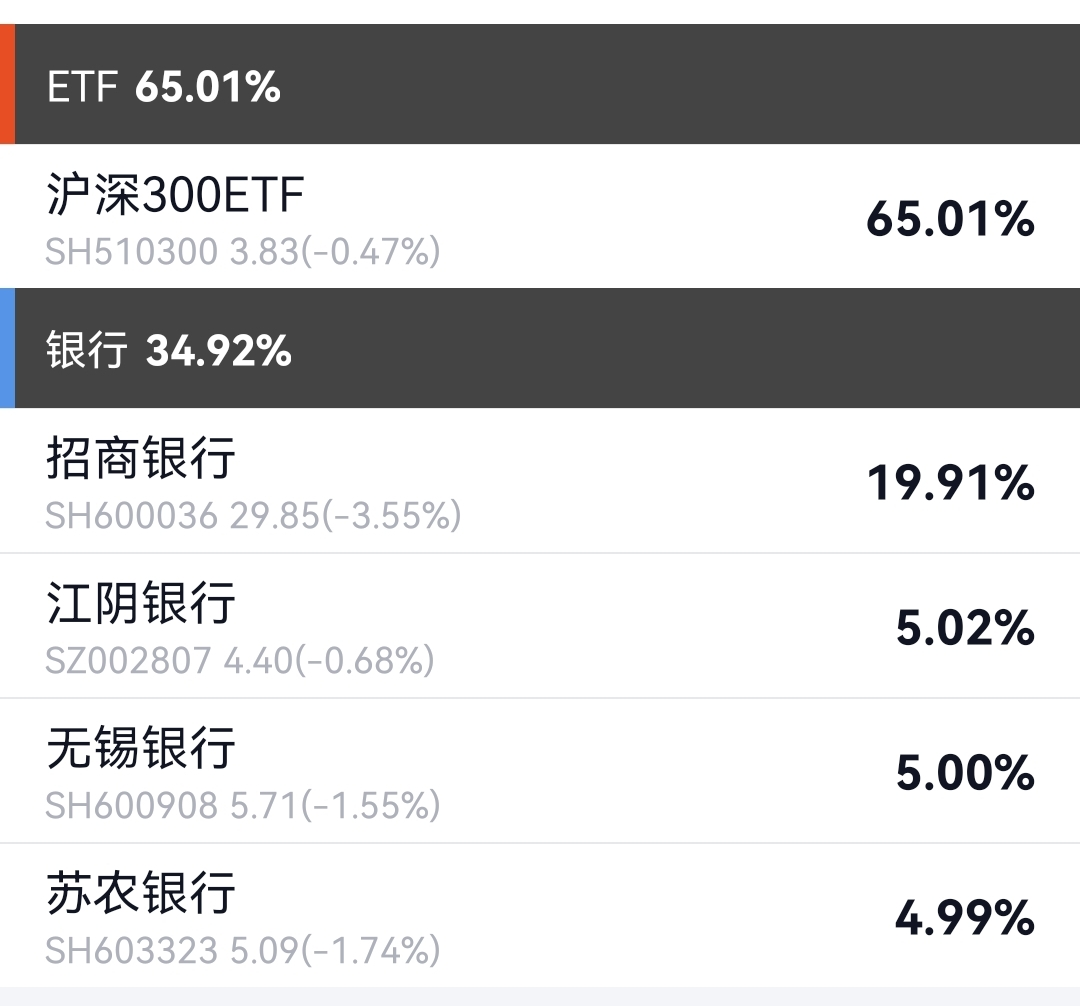The width and height of the screenshot is (1080, 1006).
Task: Click the orange ETF color marker
Action: [x=7, y=85]
